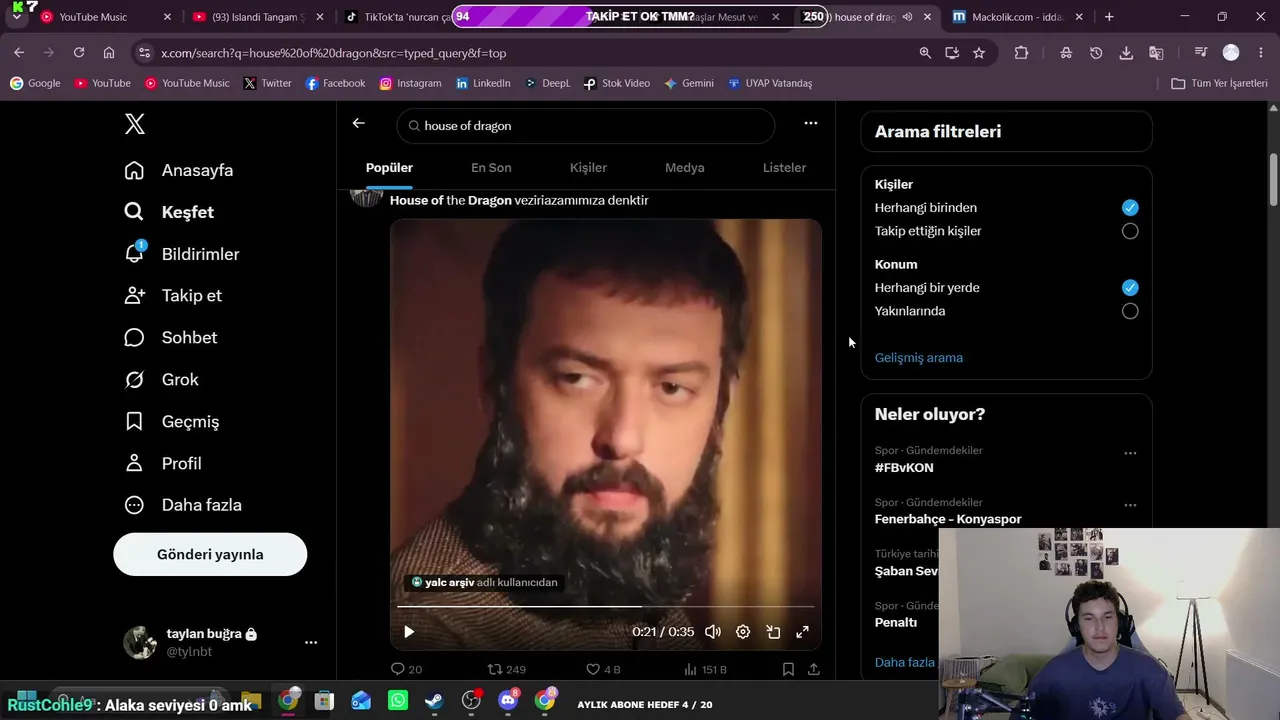Open Fenerbahçe - Konyaspor trend

click(948, 519)
